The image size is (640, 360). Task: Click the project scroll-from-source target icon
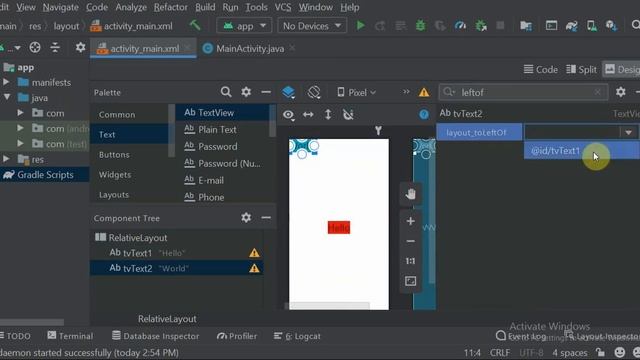coord(35,48)
